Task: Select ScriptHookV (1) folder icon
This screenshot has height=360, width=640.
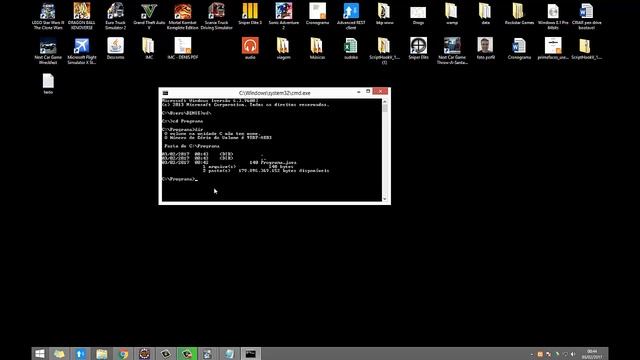Action: [x=384, y=51]
